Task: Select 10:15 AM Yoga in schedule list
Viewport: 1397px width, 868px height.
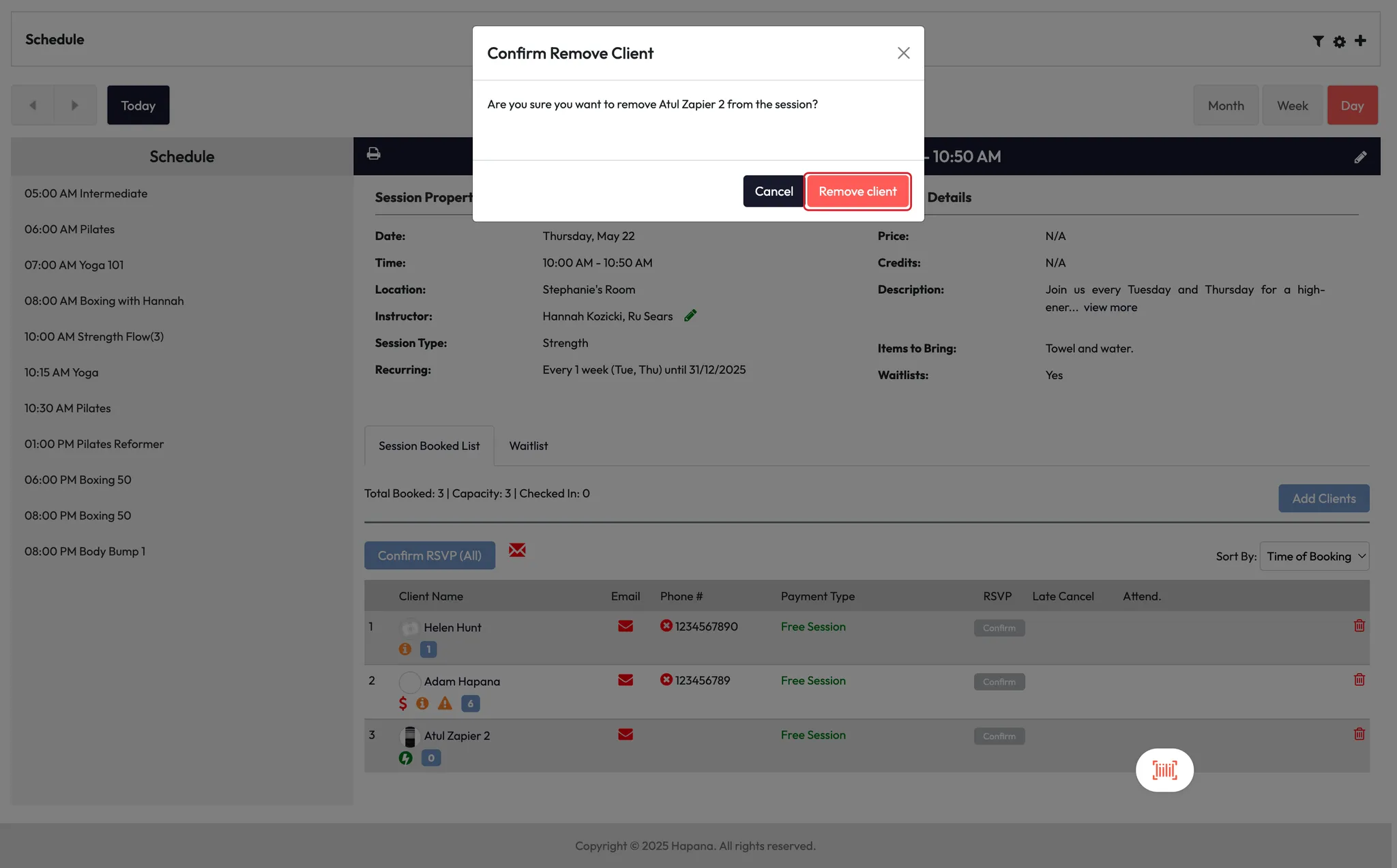Action: [x=61, y=372]
